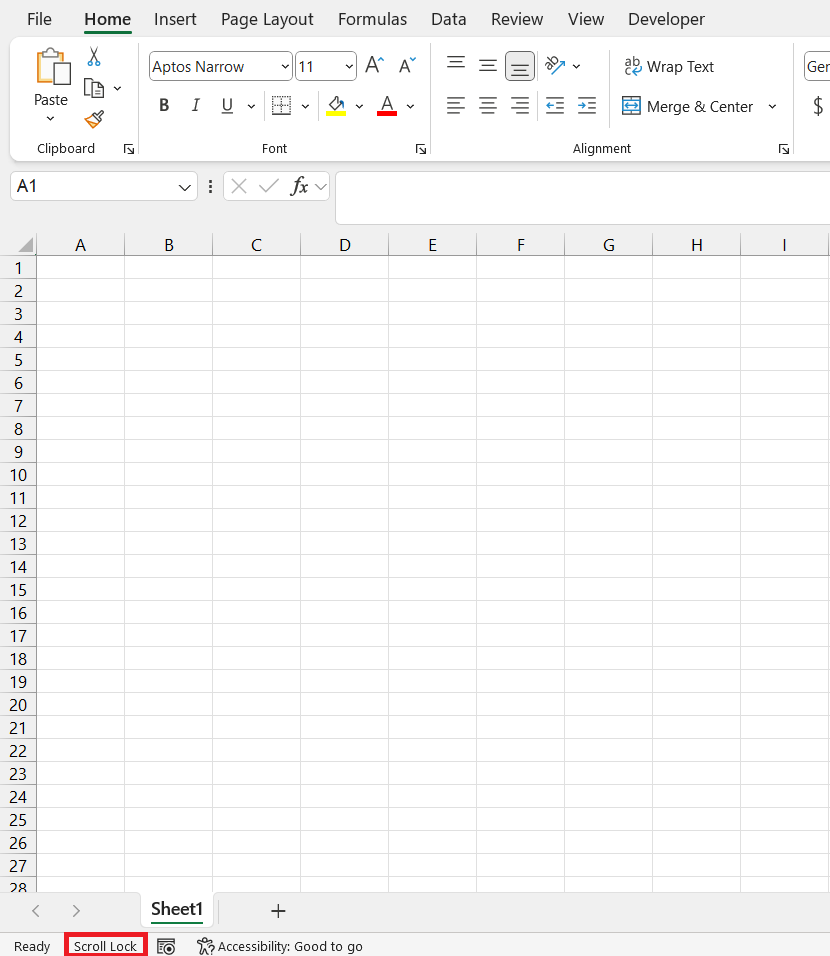Viewport: 830px width, 956px height.
Task: Open the Aptos Narrow font name dropdown
Action: point(285,66)
